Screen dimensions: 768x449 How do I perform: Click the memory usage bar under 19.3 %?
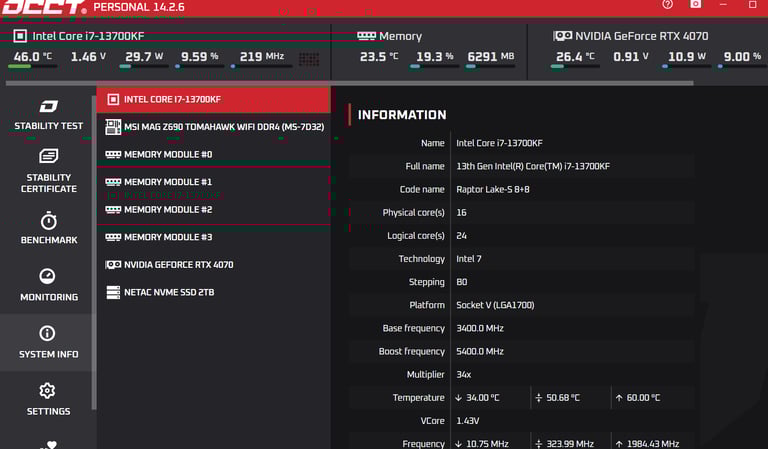434,66
